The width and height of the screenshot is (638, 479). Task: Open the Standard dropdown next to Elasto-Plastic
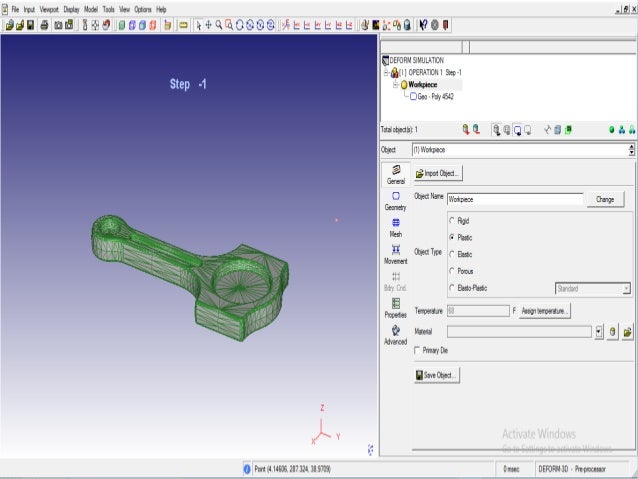pos(626,289)
